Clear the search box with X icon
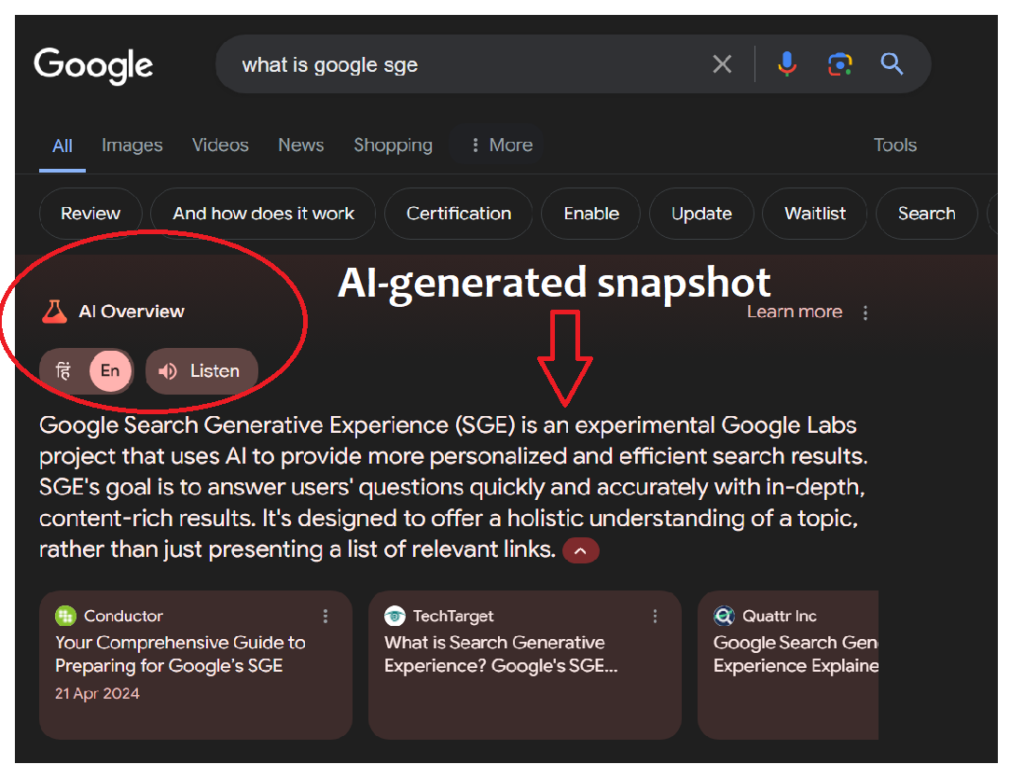Viewport: 1024px width, 778px height. pyautogui.click(x=722, y=64)
